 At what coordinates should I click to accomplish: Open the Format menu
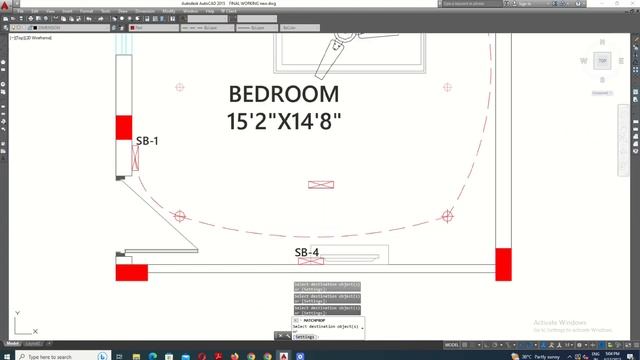click(86, 11)
